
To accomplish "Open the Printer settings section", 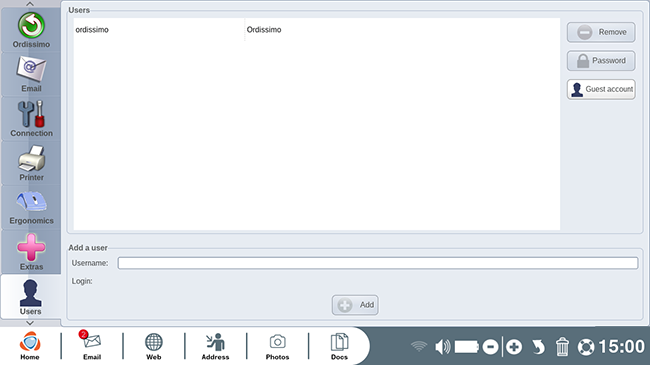I will [x=31, y=163].
